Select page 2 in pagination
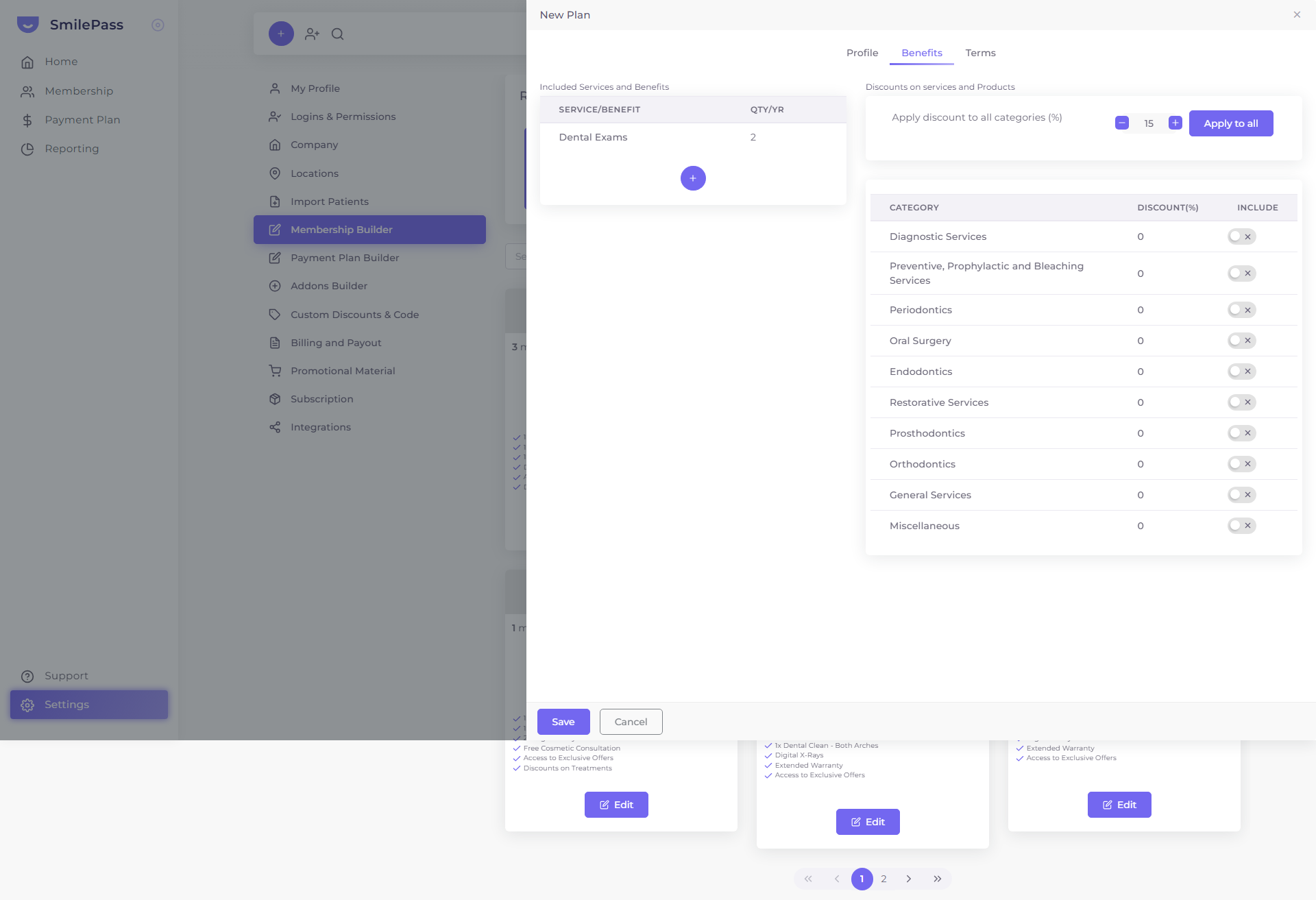The width and height of the screenshot is (1316, 900). click(x=884, y=879)
